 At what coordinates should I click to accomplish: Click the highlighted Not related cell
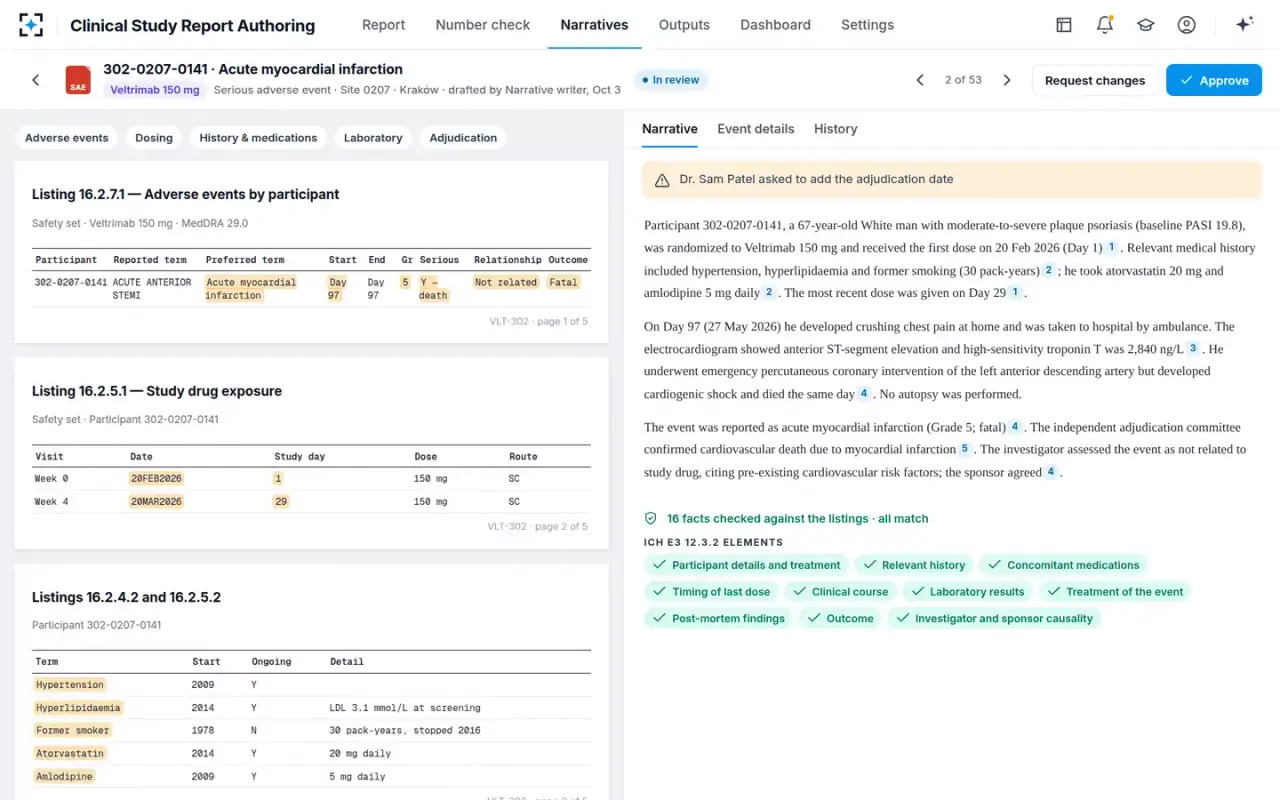point(506,283)
